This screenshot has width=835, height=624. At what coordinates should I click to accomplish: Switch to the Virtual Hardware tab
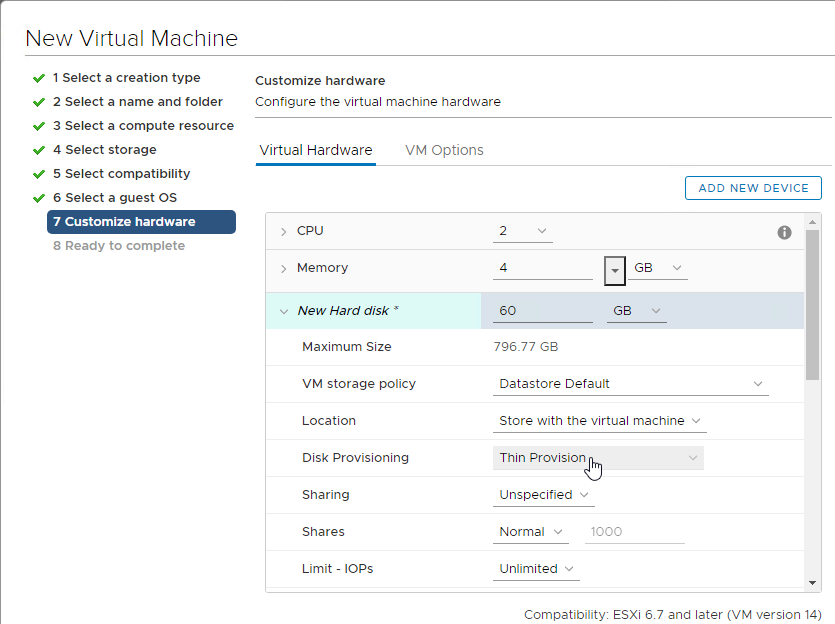pyautogui.click(x=316, y=151)
